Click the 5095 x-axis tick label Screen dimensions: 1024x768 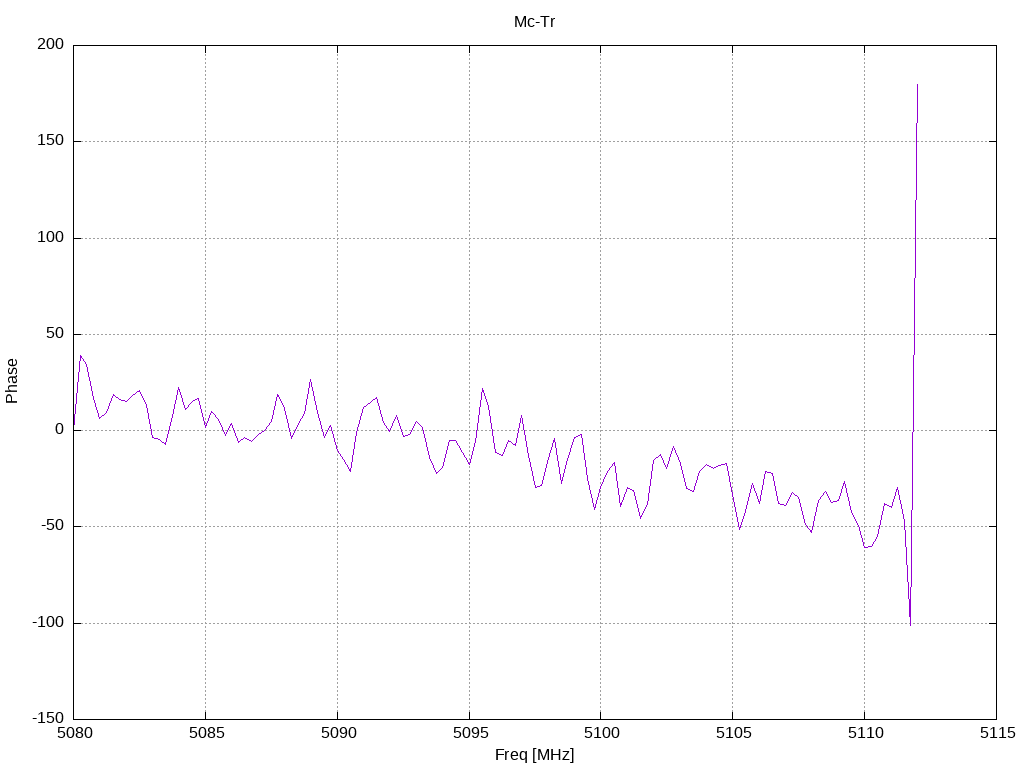470,733
